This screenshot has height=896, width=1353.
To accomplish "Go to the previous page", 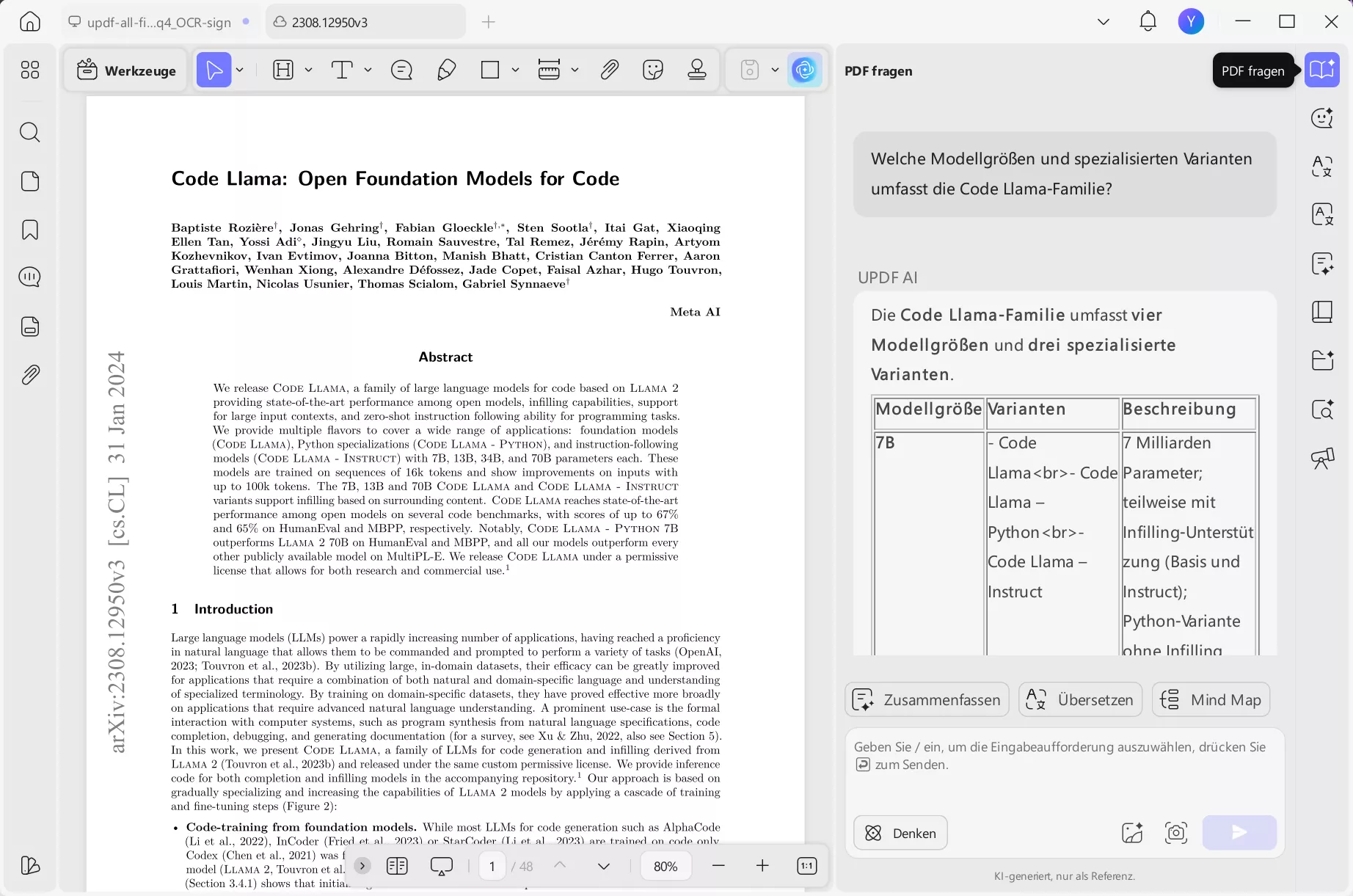I will pyautogui.click(x=560, y=866).
